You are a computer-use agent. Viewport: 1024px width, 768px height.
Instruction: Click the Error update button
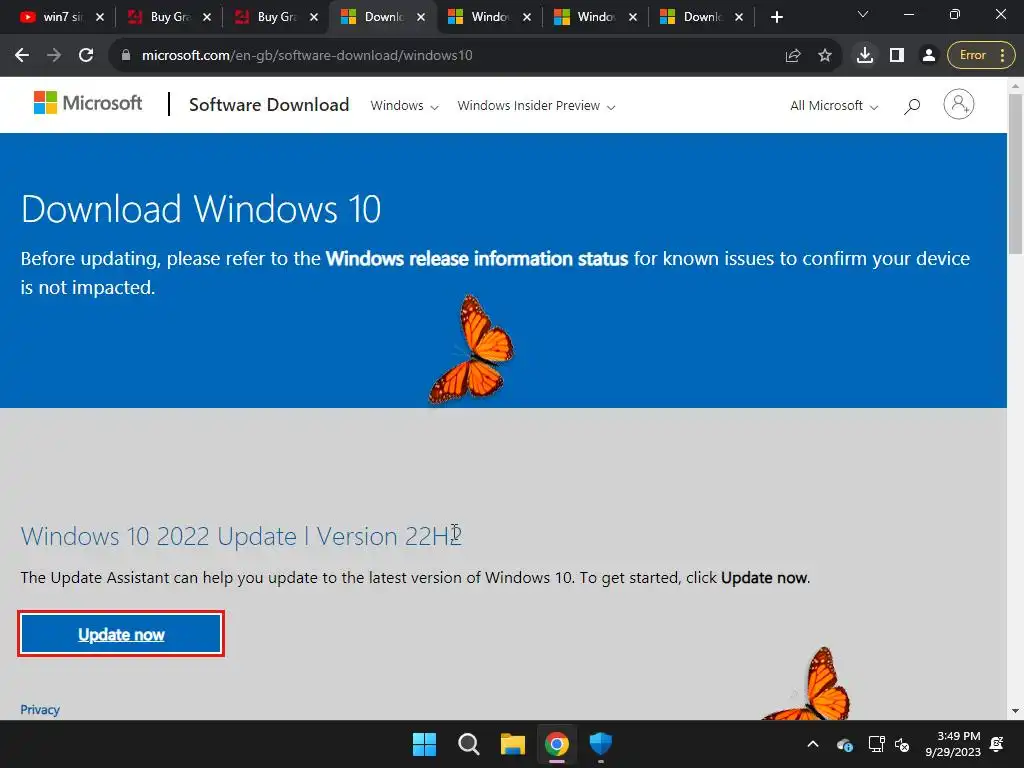pos(981,56)
